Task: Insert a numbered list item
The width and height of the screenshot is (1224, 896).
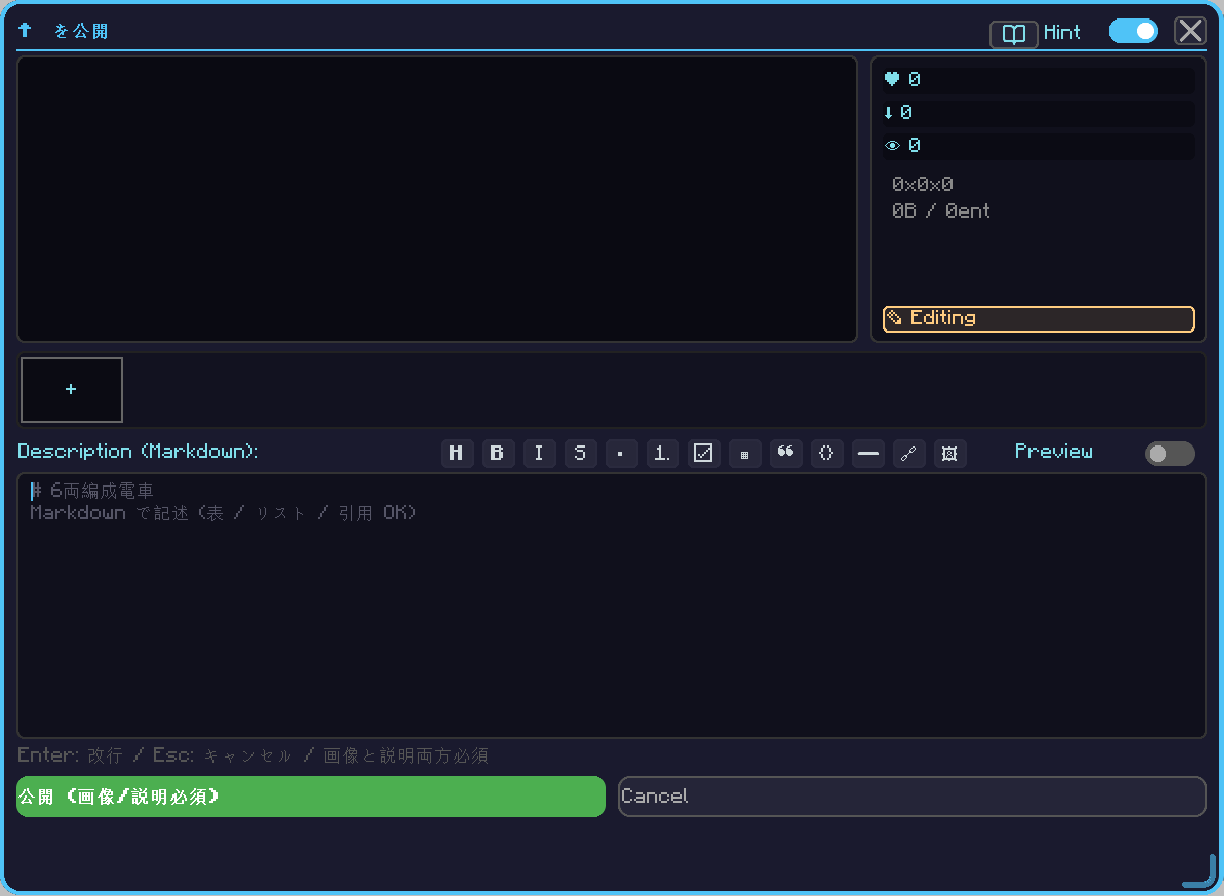Action: point(662,453)
